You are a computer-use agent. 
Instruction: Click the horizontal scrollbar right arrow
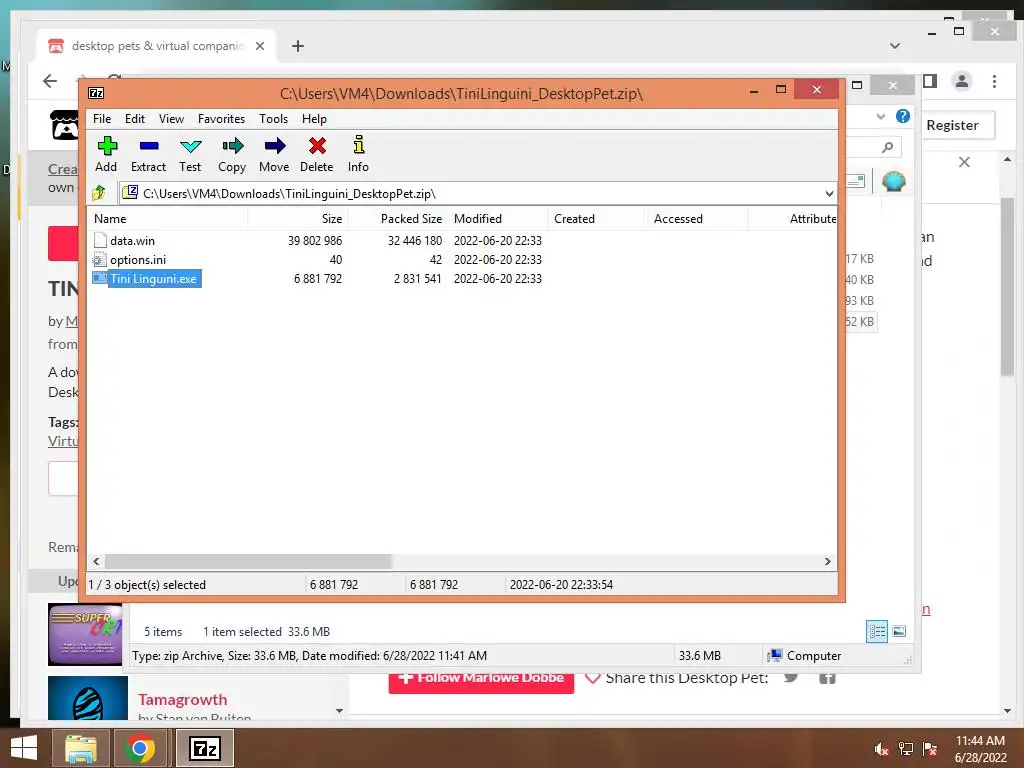pyautogui.click(x=827, y=562)
